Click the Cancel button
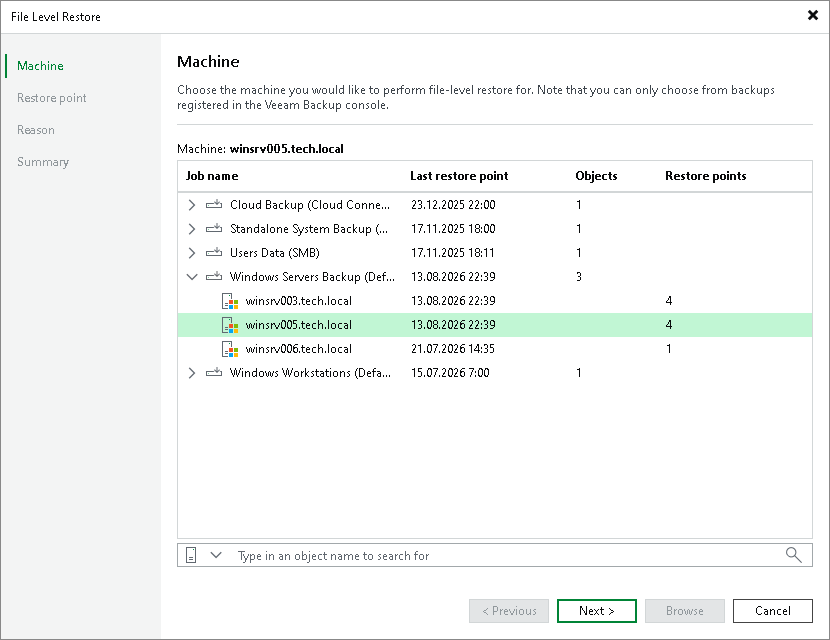 (x=773, y=611)
